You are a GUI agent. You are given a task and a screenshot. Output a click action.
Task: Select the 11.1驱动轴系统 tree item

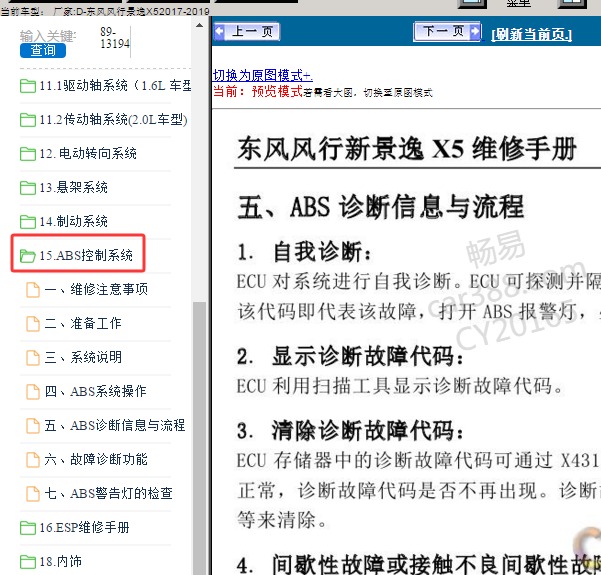(x=115, y=85)
